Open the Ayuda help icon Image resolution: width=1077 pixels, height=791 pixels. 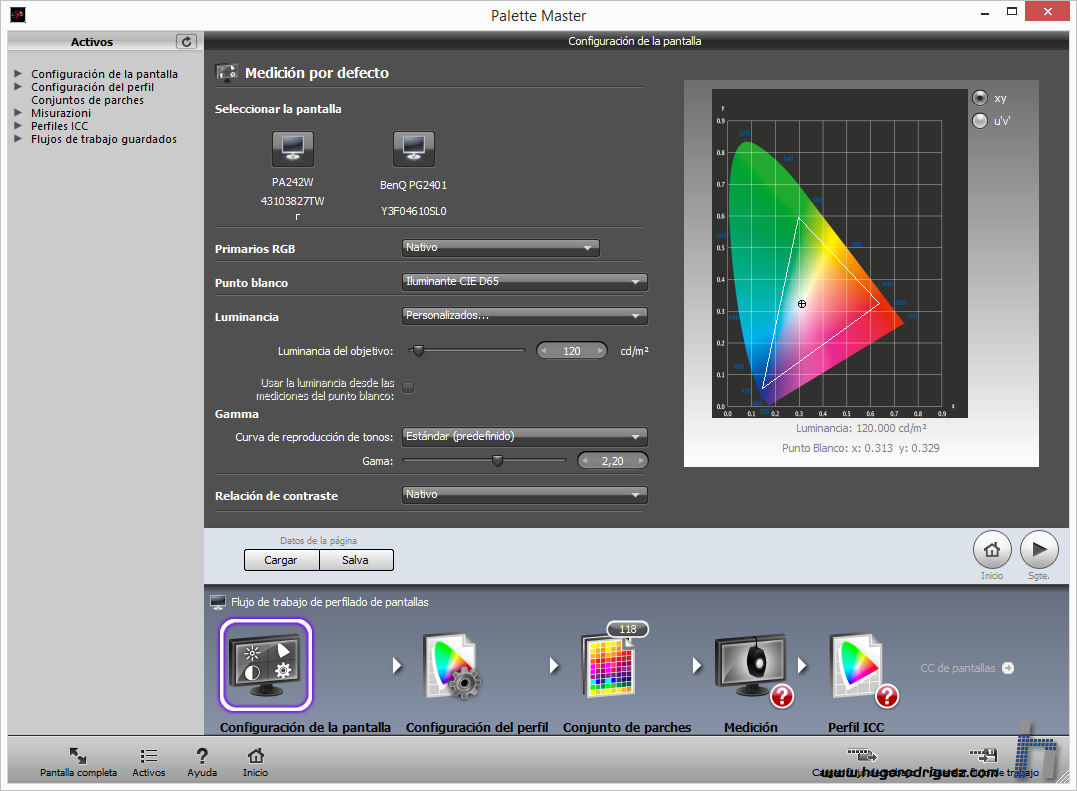click(x=202, y=757)
